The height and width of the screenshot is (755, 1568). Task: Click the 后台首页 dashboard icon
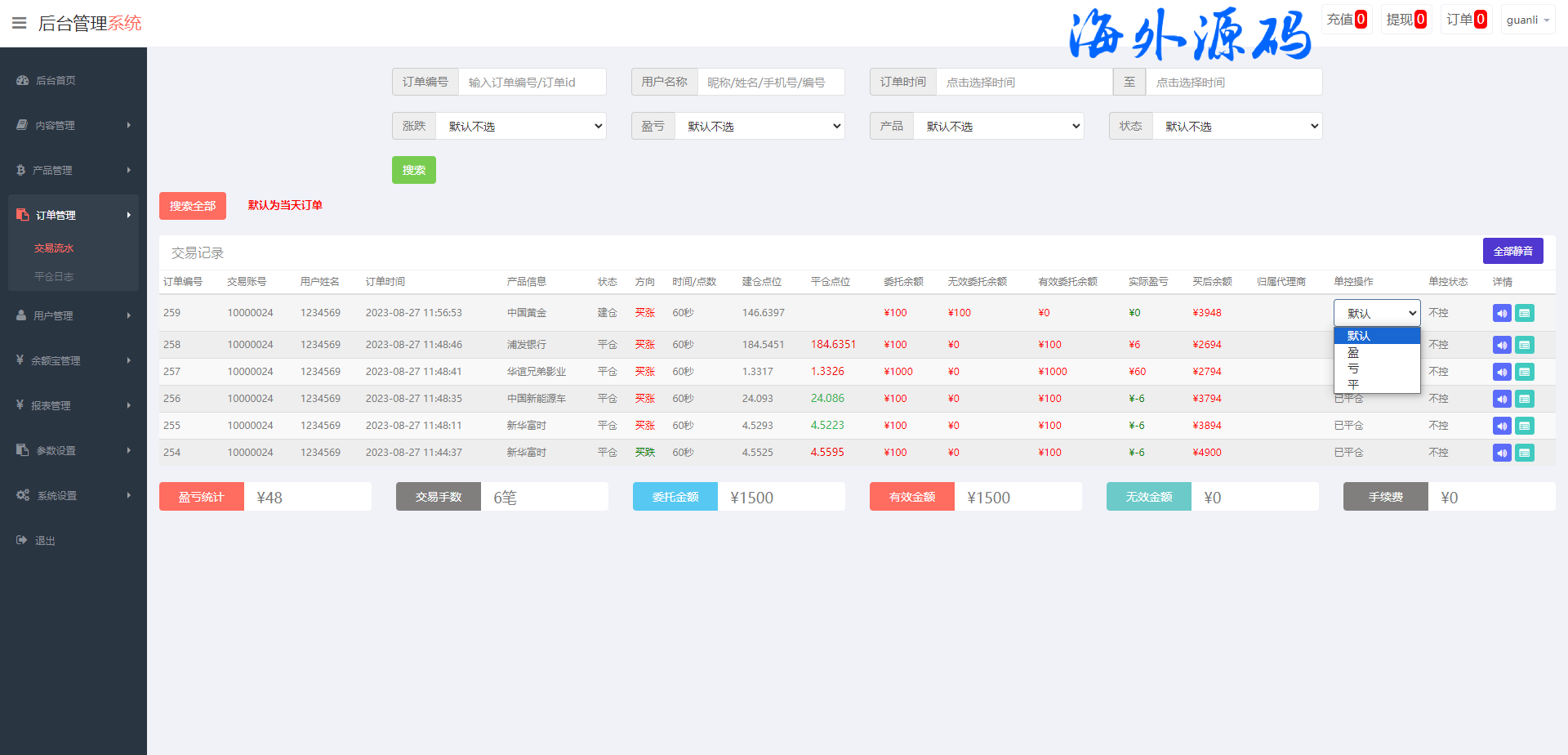click(x=23, y=80)
